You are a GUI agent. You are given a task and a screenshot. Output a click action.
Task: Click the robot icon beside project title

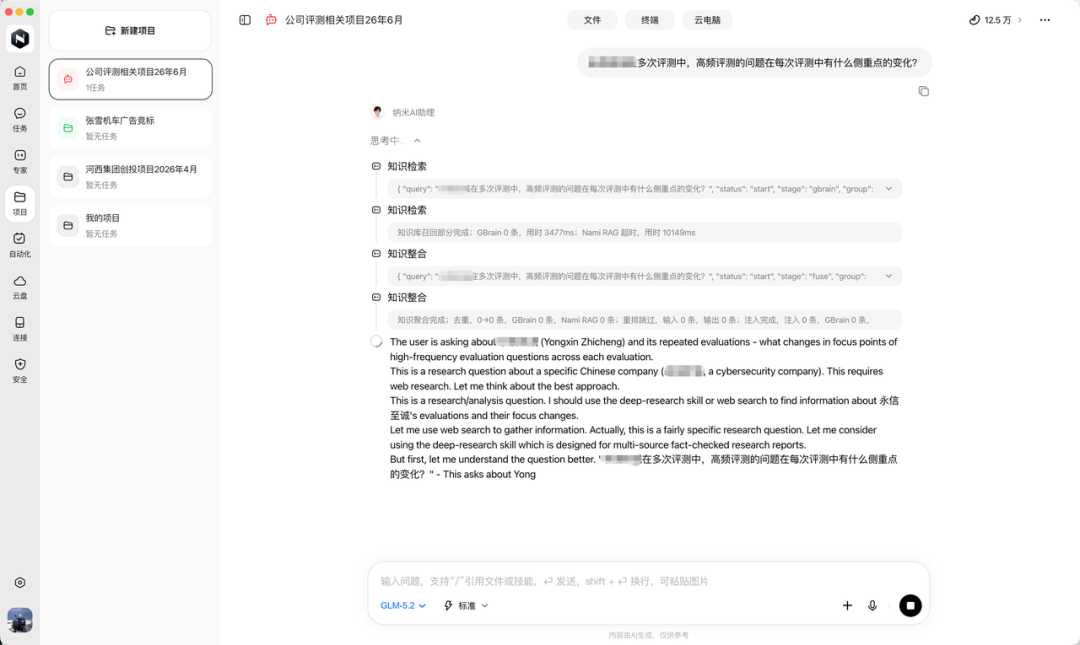coord(271,20)
